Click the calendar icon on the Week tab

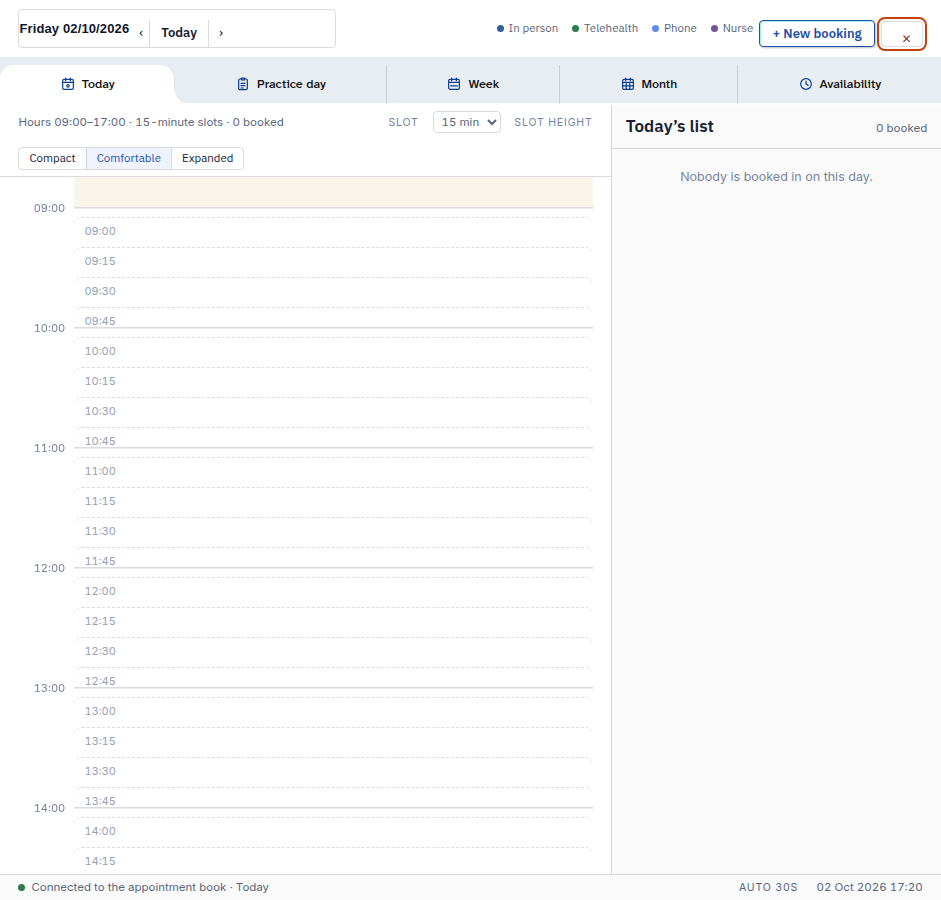click(x=454, y=84)
